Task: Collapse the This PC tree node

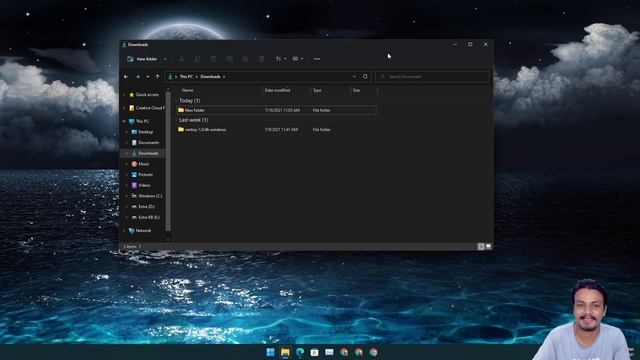Action: coord(124,121)
